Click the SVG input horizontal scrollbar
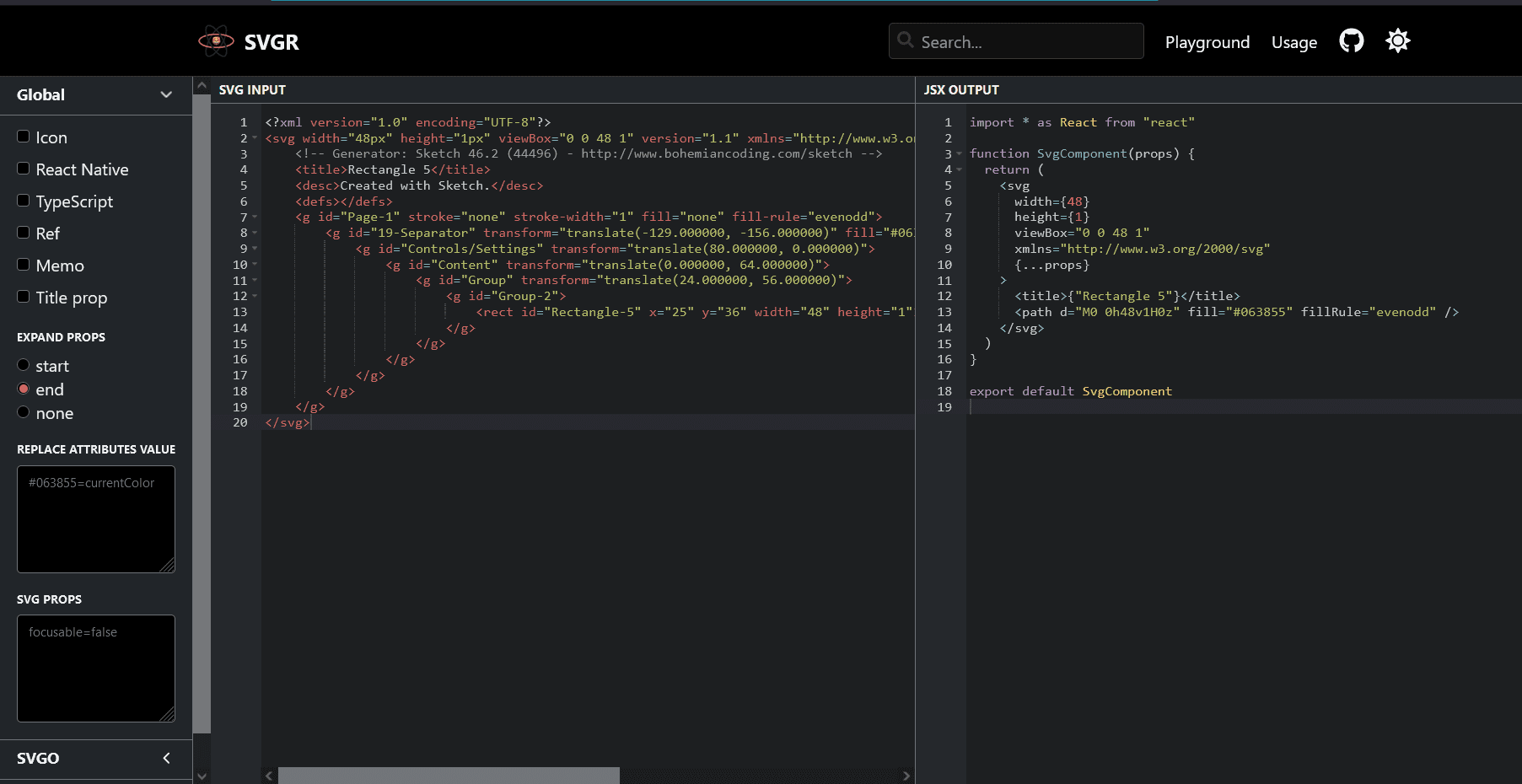 (x=449, y=776)
